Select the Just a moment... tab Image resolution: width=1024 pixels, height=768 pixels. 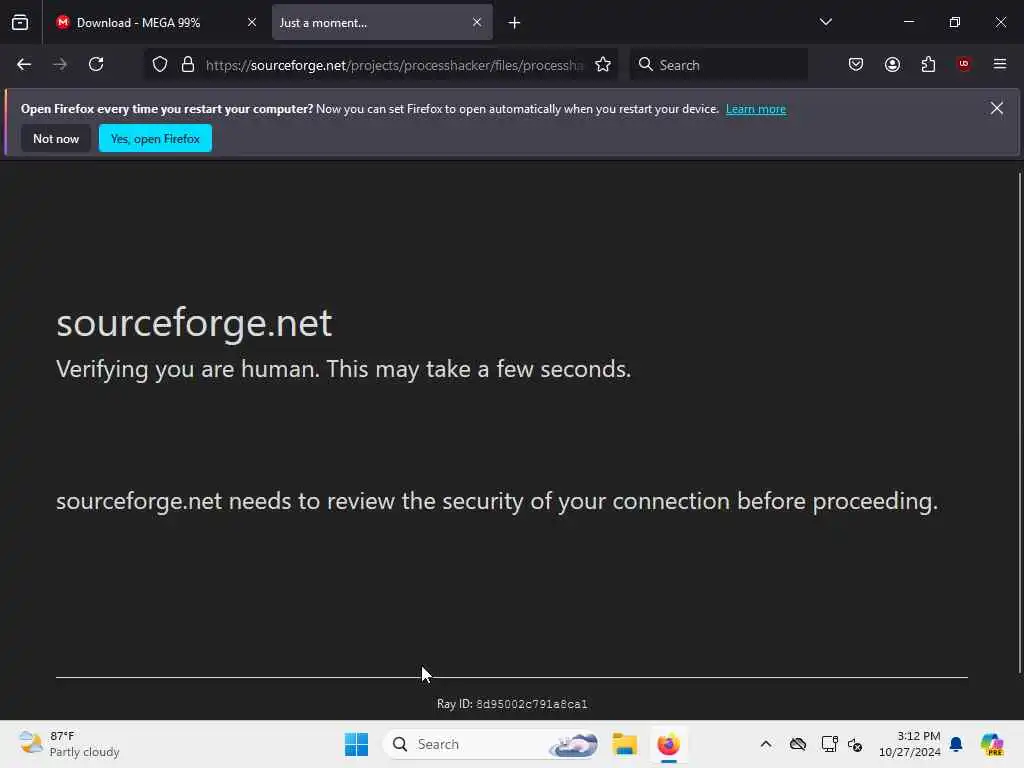coord(383,22)
